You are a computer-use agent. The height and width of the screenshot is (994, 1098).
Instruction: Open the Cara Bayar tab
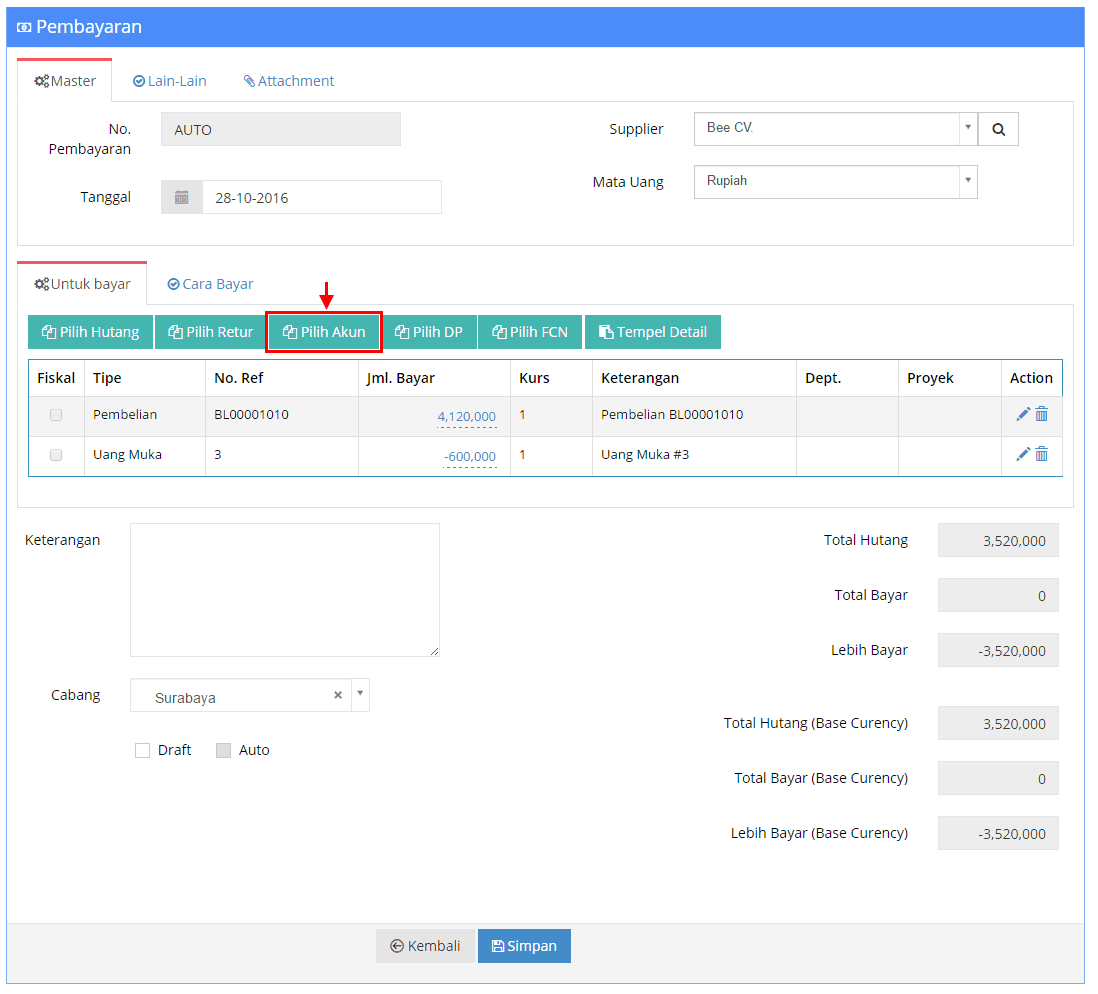[x=211, y=286]
